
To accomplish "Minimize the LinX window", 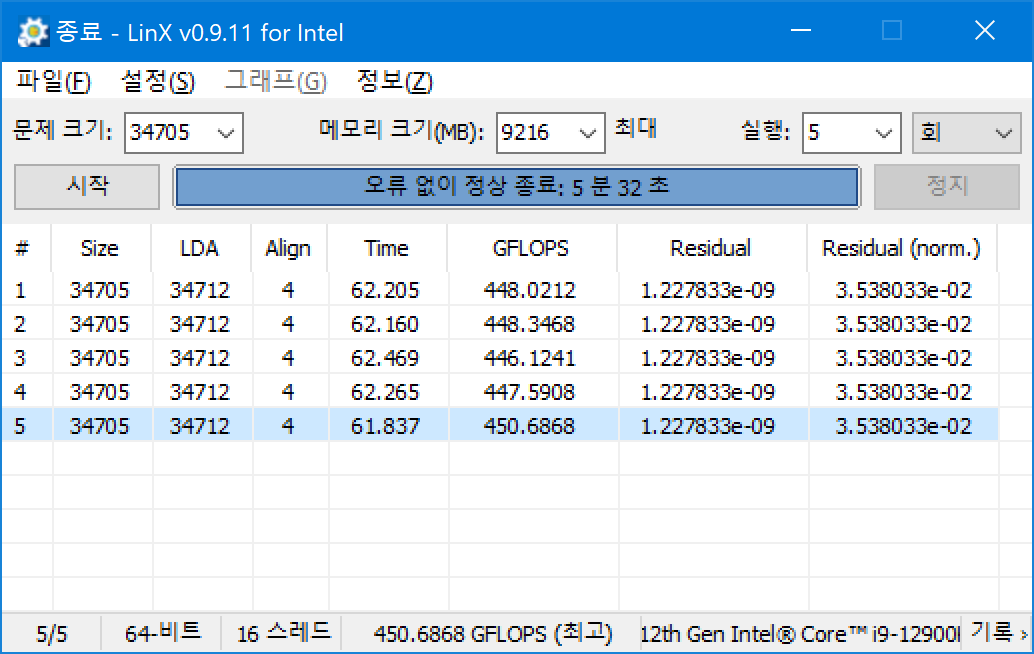I will pos(801,30).
